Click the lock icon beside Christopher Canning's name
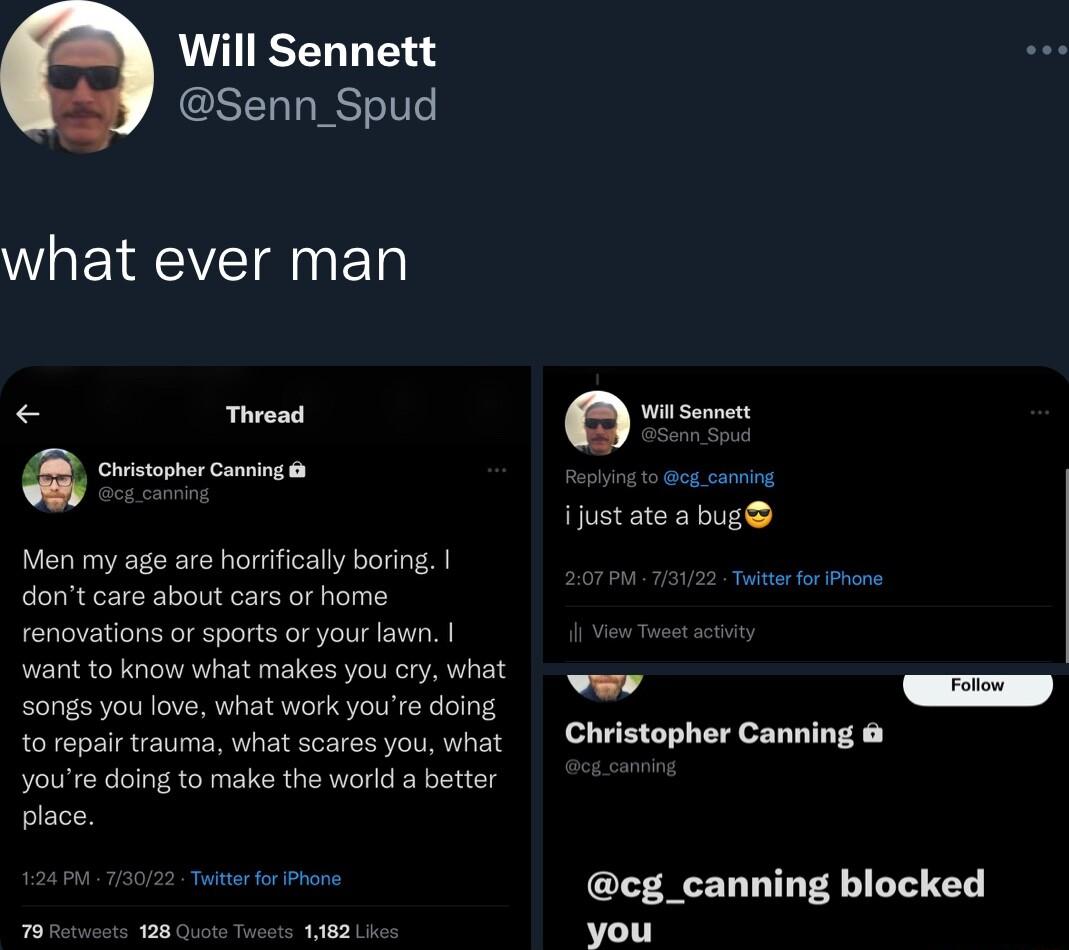This screenshot has height=950, width=1069. (x=297, y=469)
